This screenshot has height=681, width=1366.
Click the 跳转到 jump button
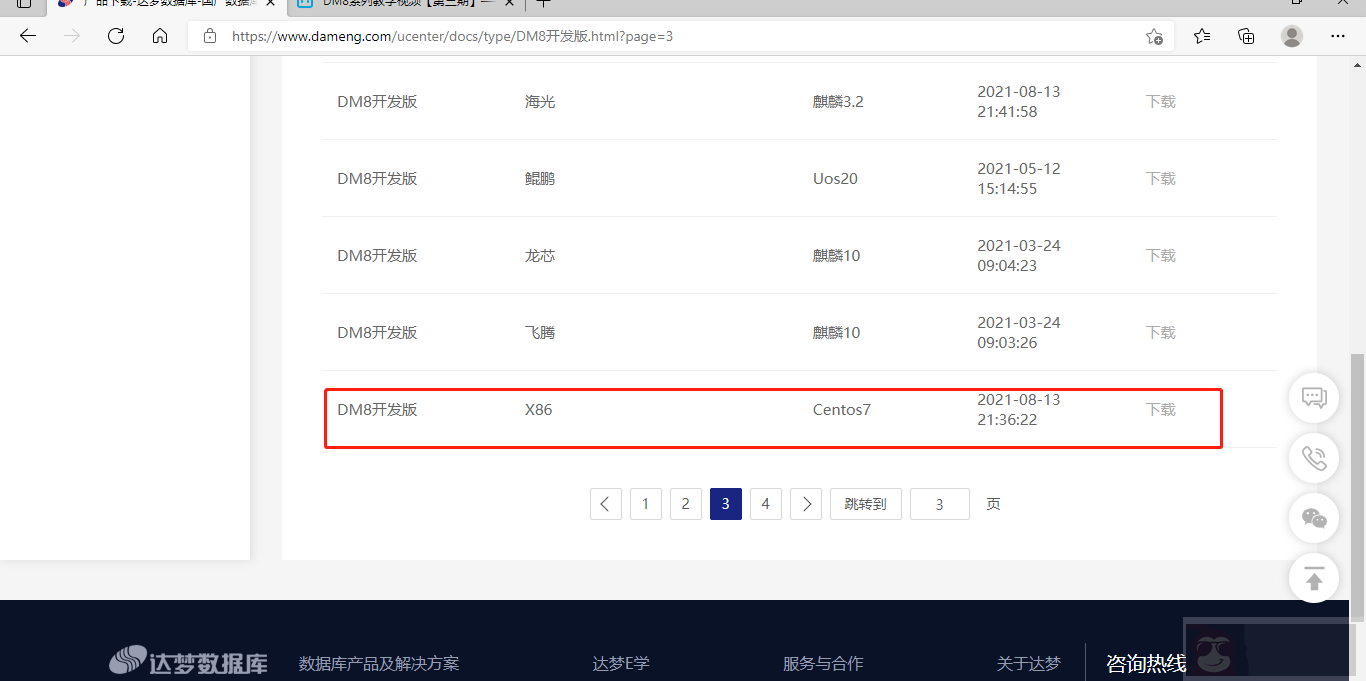coord(865,503)
